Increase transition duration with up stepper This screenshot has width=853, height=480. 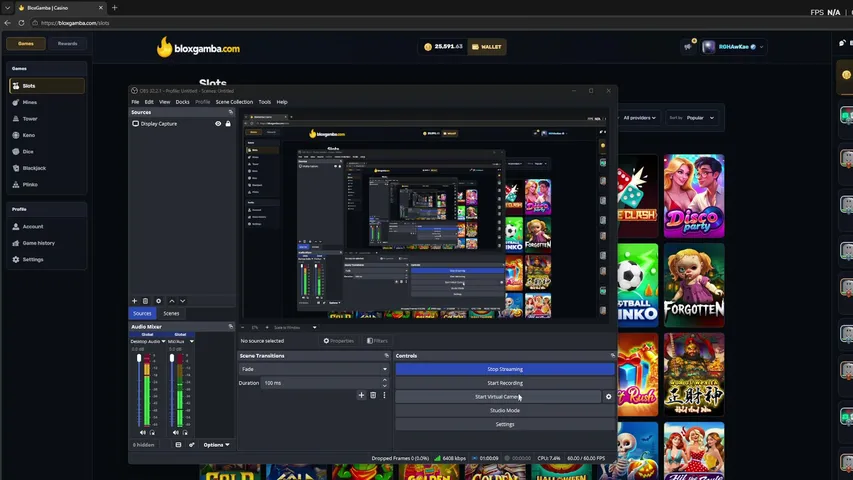point(385,380)
